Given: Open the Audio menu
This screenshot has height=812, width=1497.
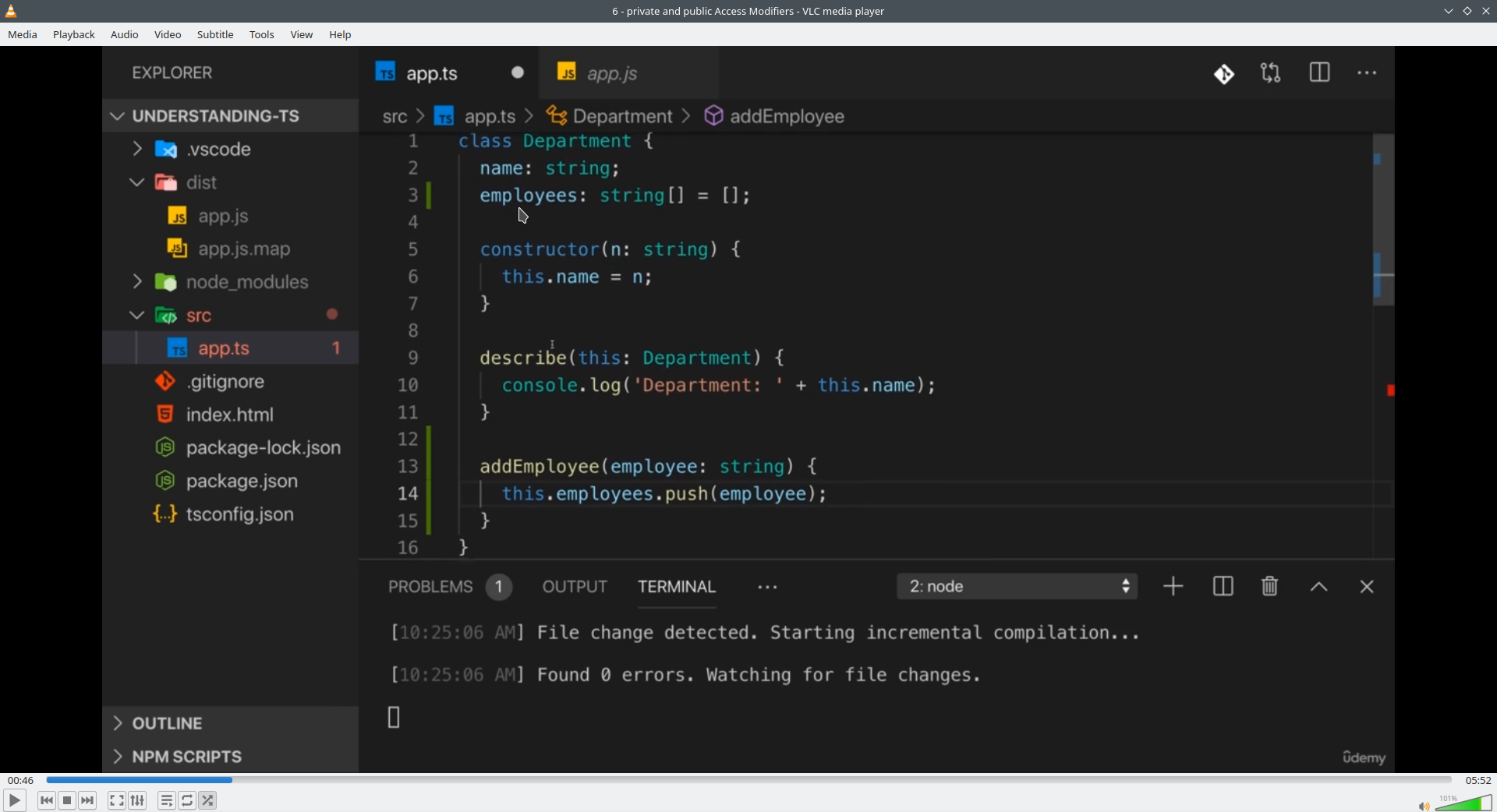Looking at the screenshot, I should 125,35.
